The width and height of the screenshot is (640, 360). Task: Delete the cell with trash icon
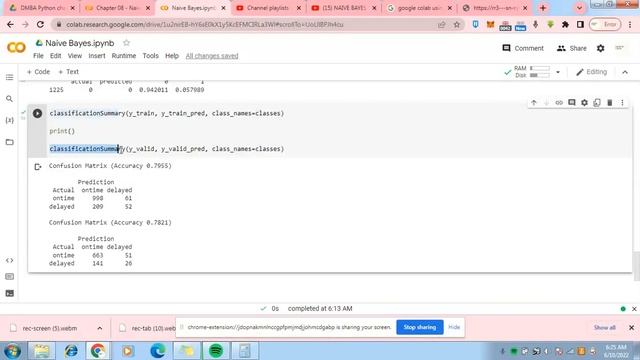pos(609,103)
